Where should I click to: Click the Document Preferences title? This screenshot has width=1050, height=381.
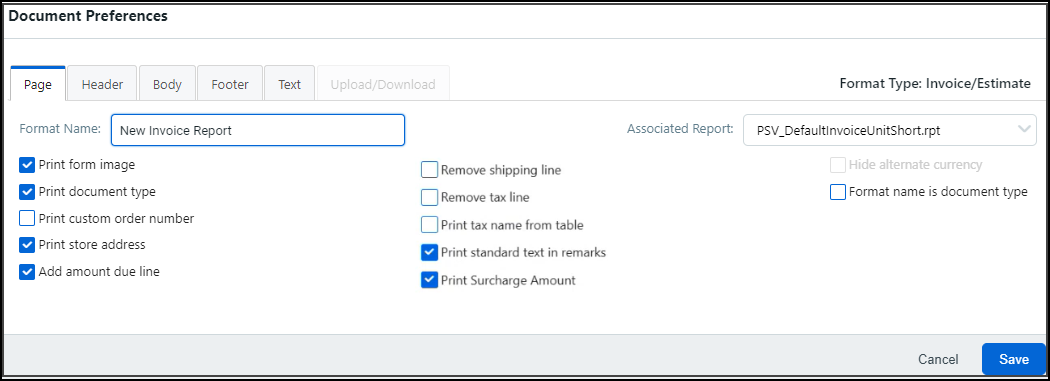(x=88, y=16)
